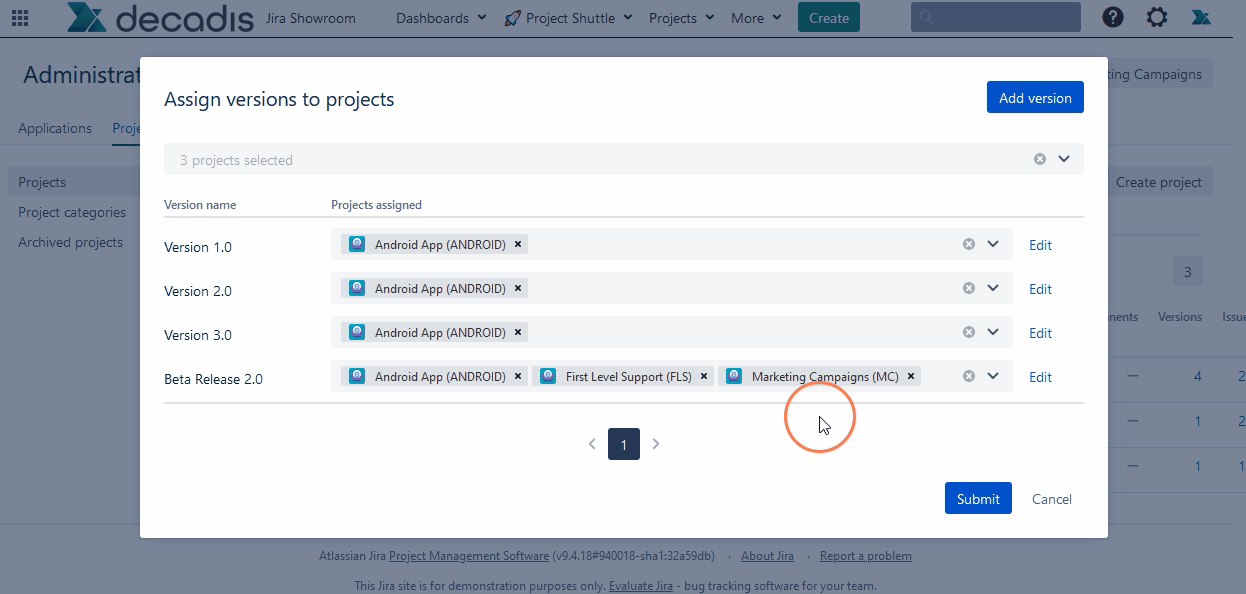Expand the Beta Release 2.0 projects dropdown
This screenshot has height=594, width=1246.
993,377
